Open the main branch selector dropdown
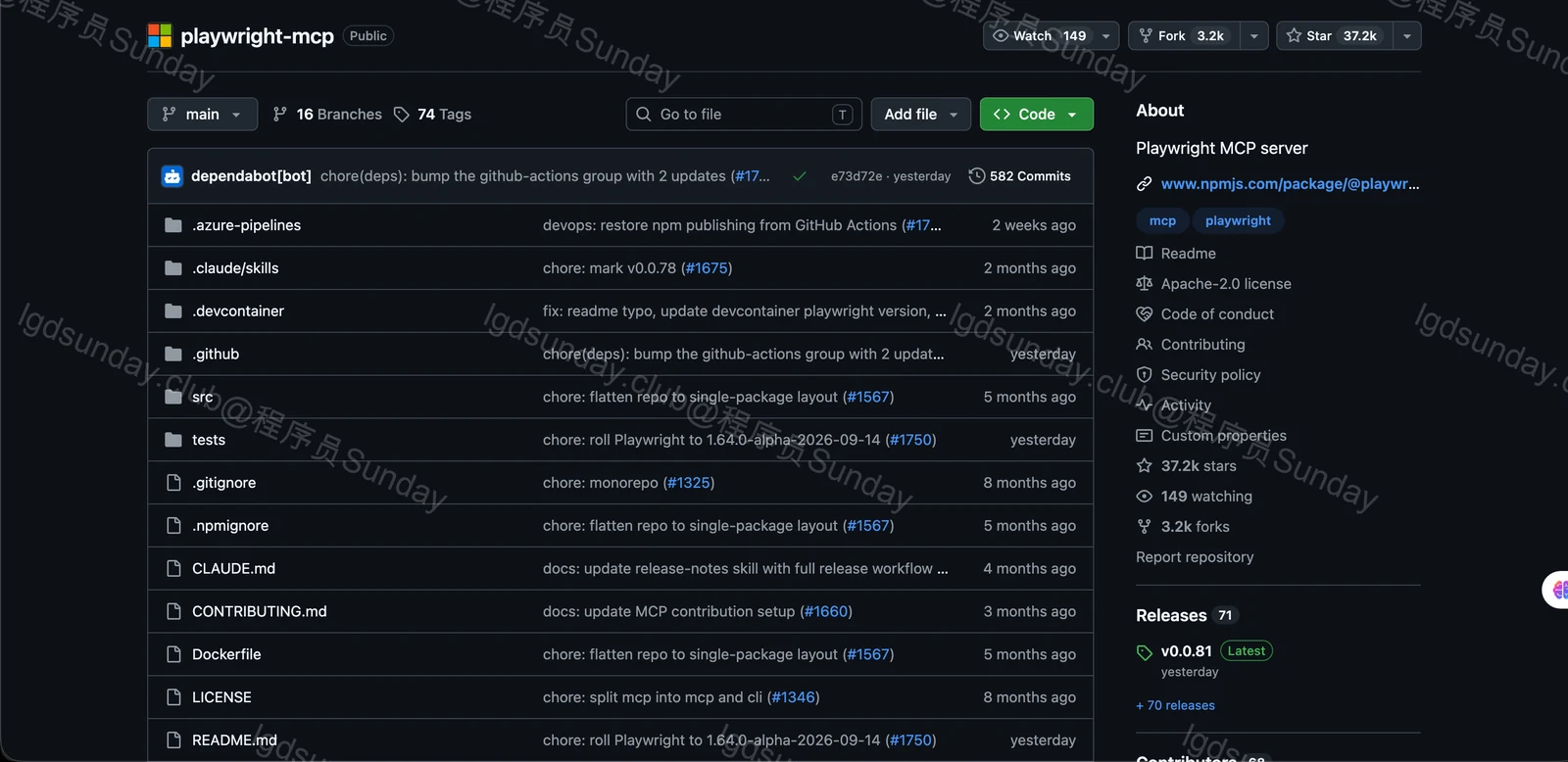 202,115
